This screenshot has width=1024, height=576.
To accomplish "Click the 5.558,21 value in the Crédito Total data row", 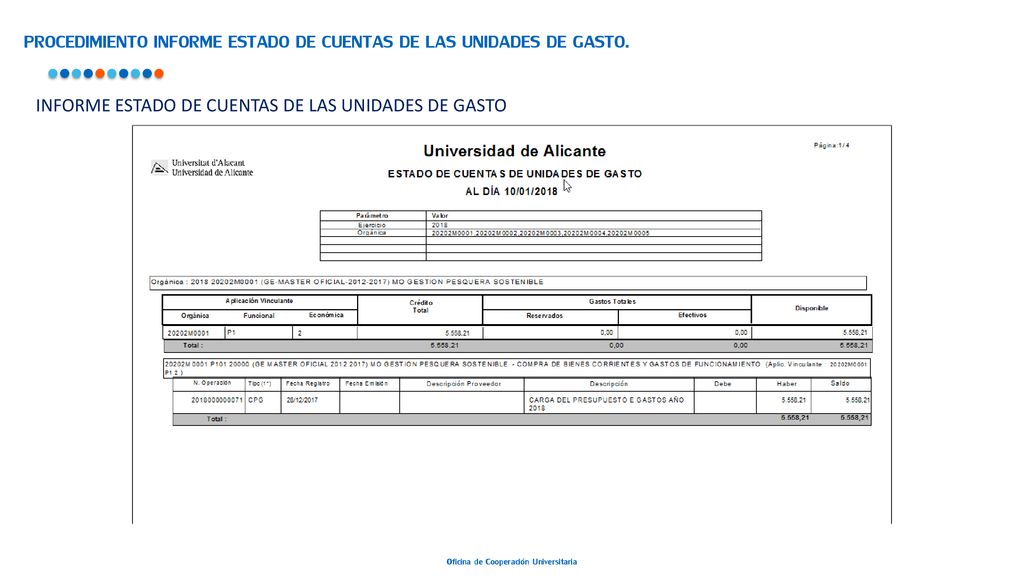I will [457, 333].
